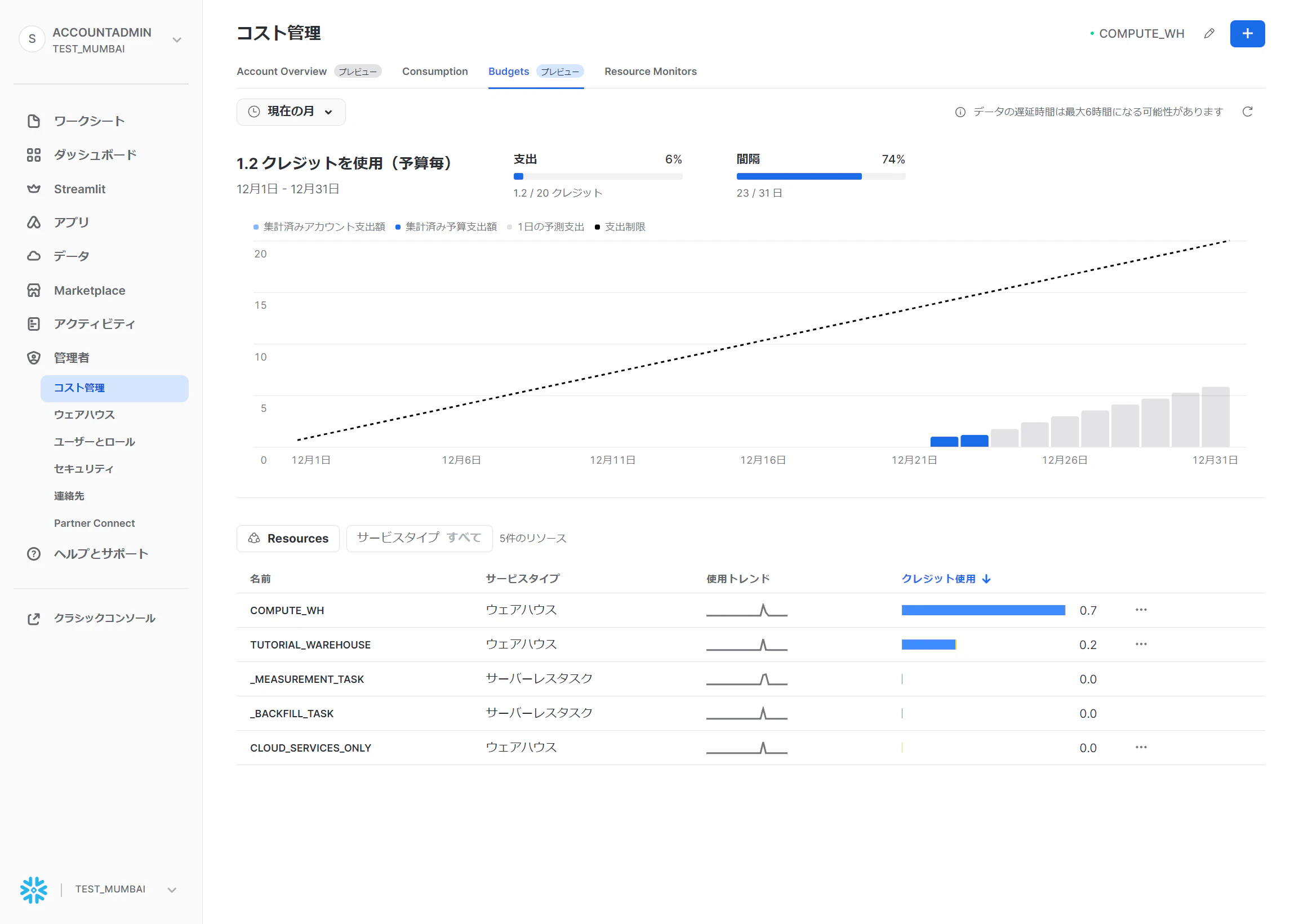Open the 現在の月 period dropdown
The height and width of the screenshot is (924, 1299).
pos(291,112)
